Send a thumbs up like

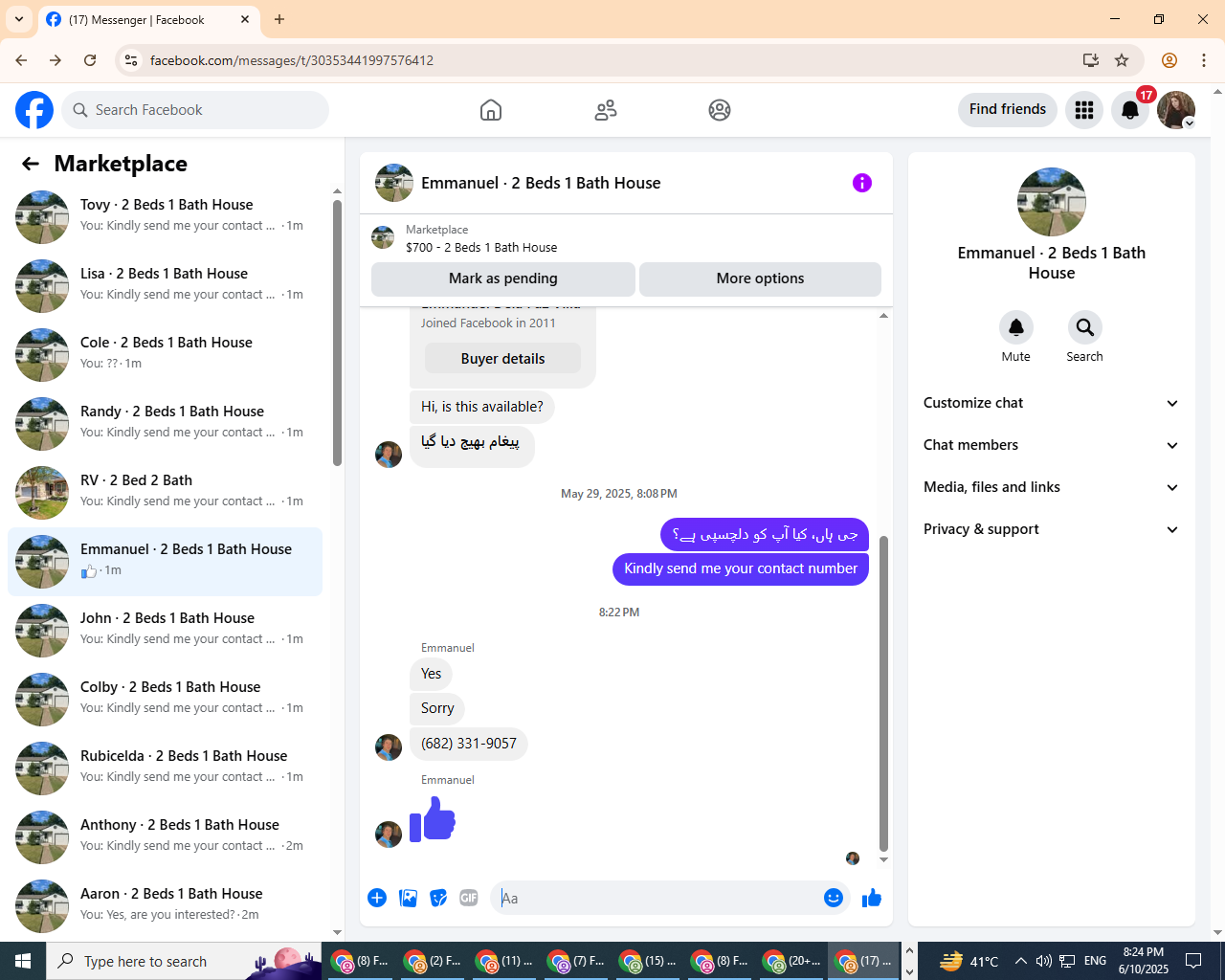[x=872, y=898]
